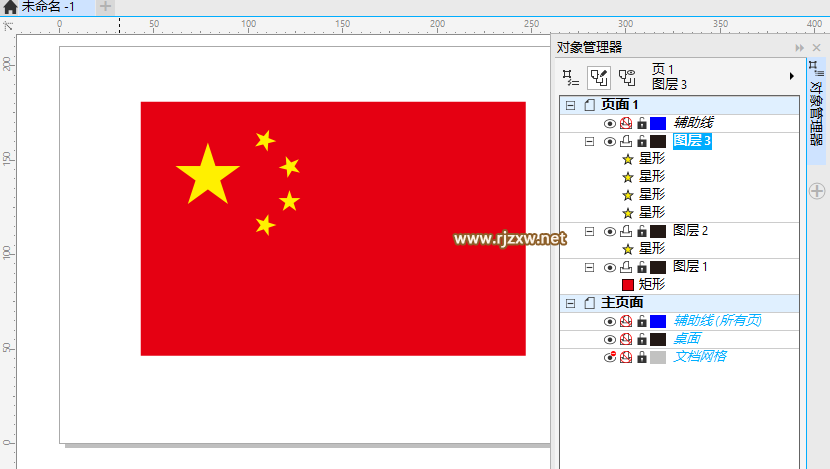Screen dimensions: 830x469
Task: Select the 辅助线(所有页) master layer
Action: tap(717, 321)
